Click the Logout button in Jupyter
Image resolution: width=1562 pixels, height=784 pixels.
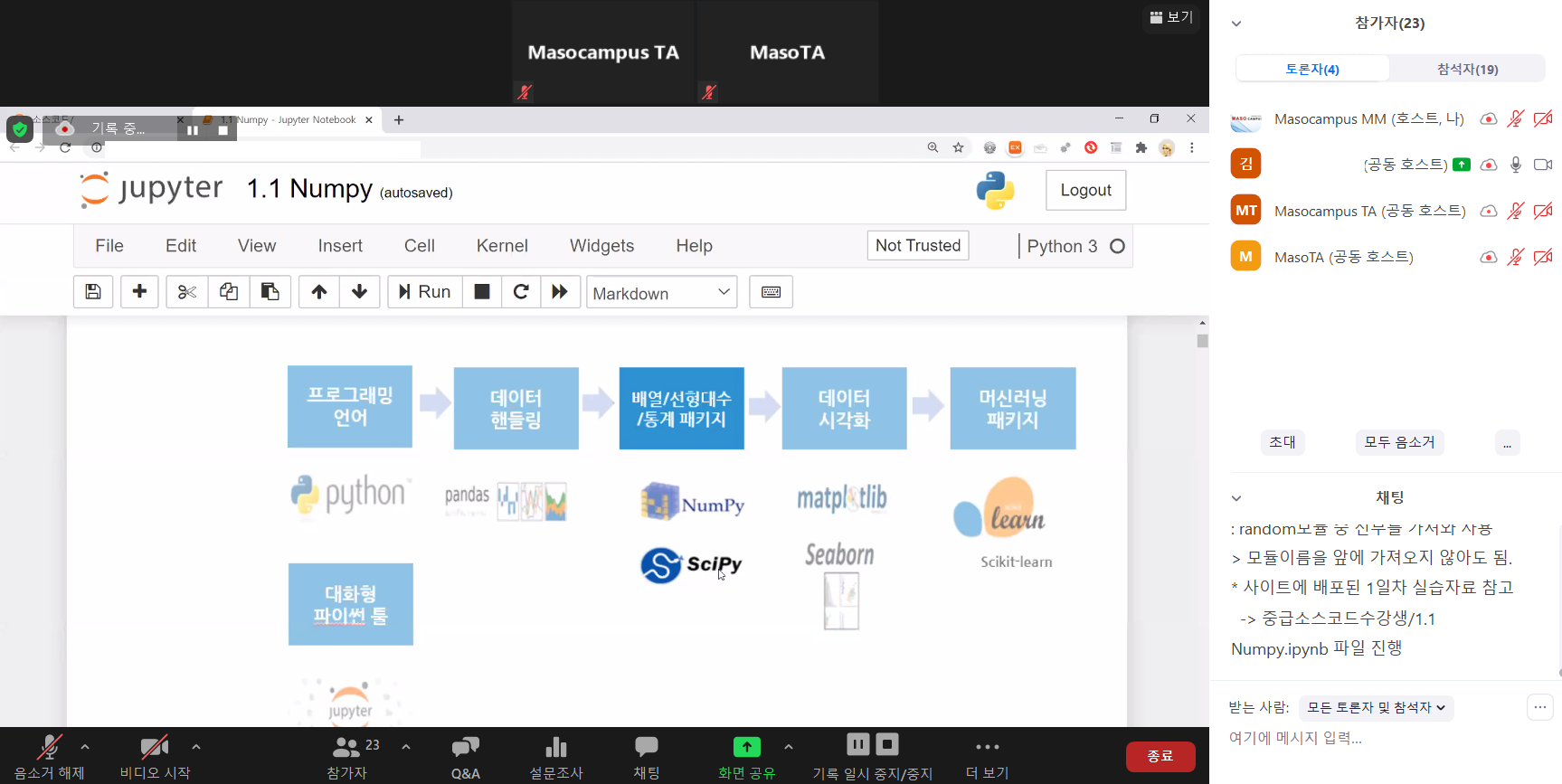pyautogui.click(x=1085, y=190)
